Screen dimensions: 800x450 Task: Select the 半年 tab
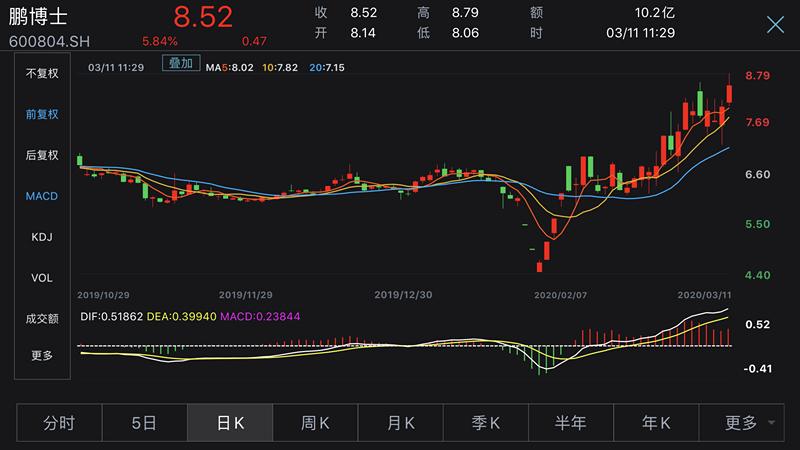pyautogui.click(x=571, y=422)
